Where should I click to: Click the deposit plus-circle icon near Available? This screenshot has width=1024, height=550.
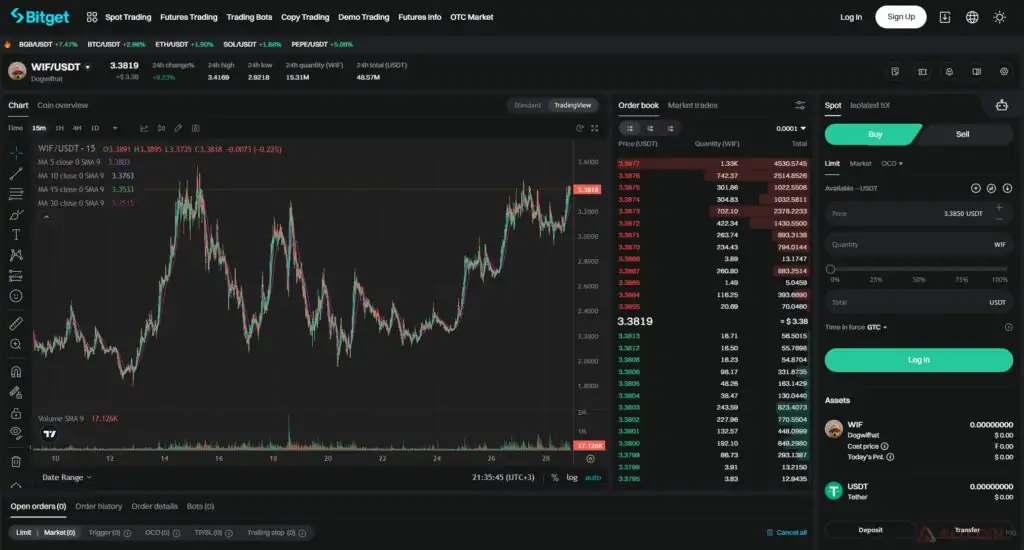coord(976,188)
